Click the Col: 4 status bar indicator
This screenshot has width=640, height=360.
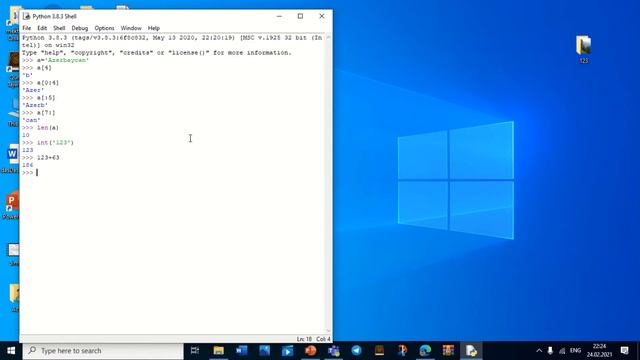[323, 339]
